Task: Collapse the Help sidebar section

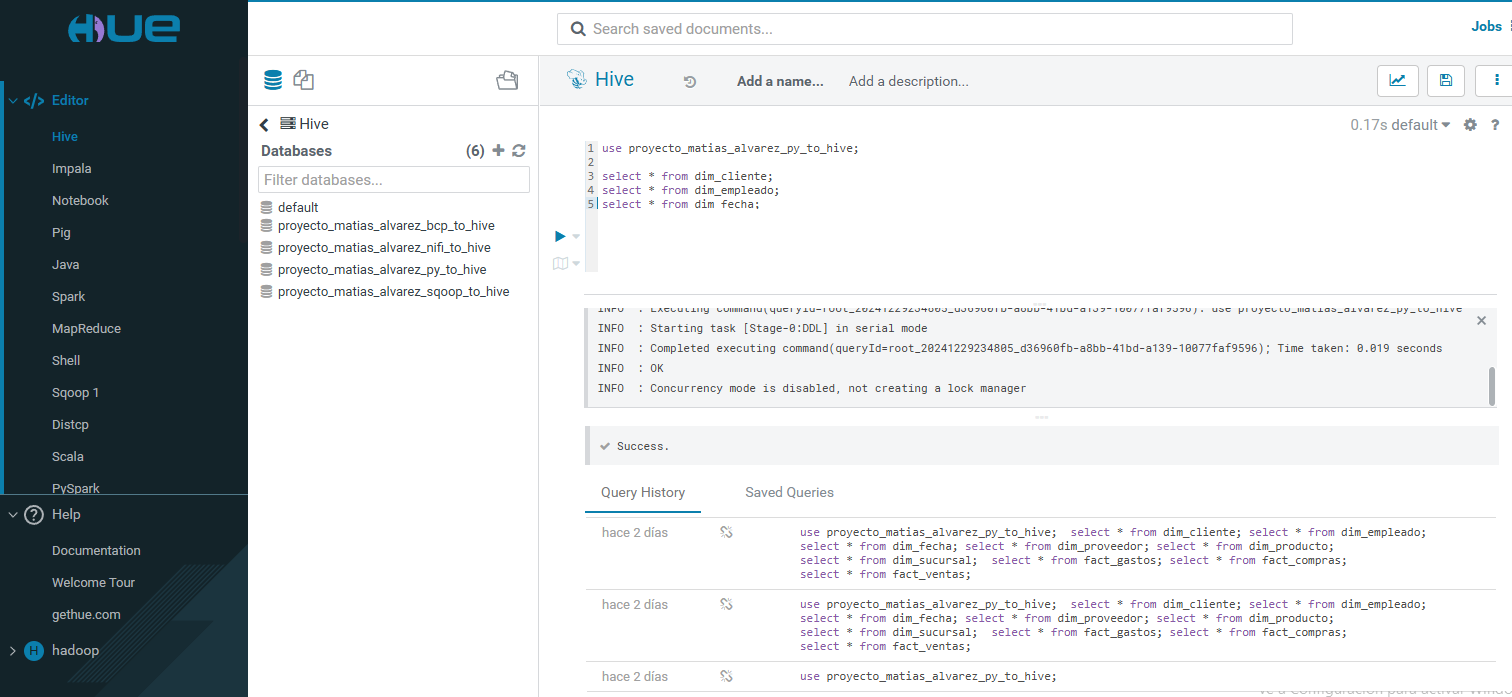Action: pos(13,515)
